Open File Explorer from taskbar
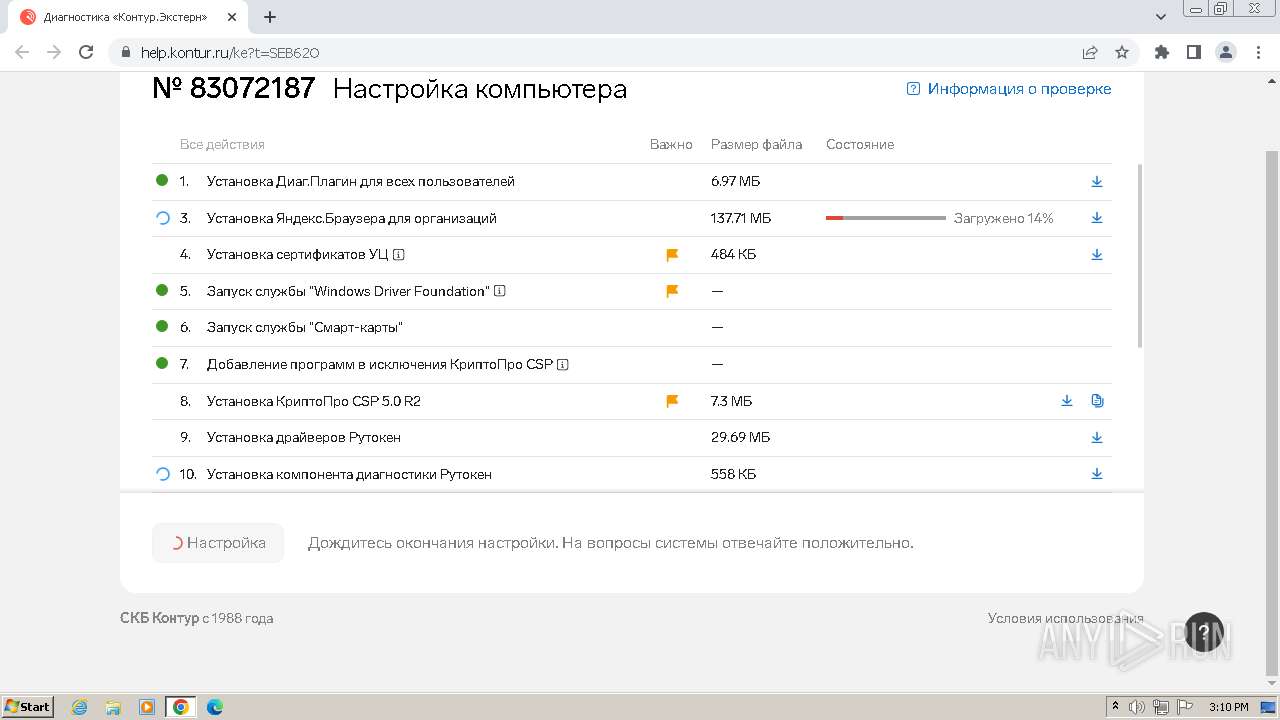Image resolution: width=1280 pixels, height=720 pixels. point(113,707)
